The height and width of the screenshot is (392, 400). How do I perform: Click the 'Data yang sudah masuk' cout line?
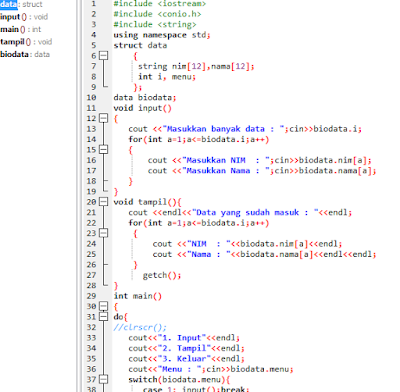(240, 213)
